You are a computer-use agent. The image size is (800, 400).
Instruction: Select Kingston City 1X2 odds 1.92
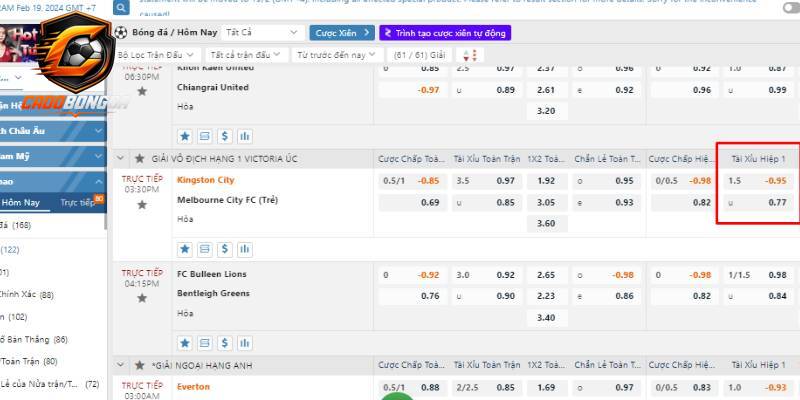click(546, 181)
